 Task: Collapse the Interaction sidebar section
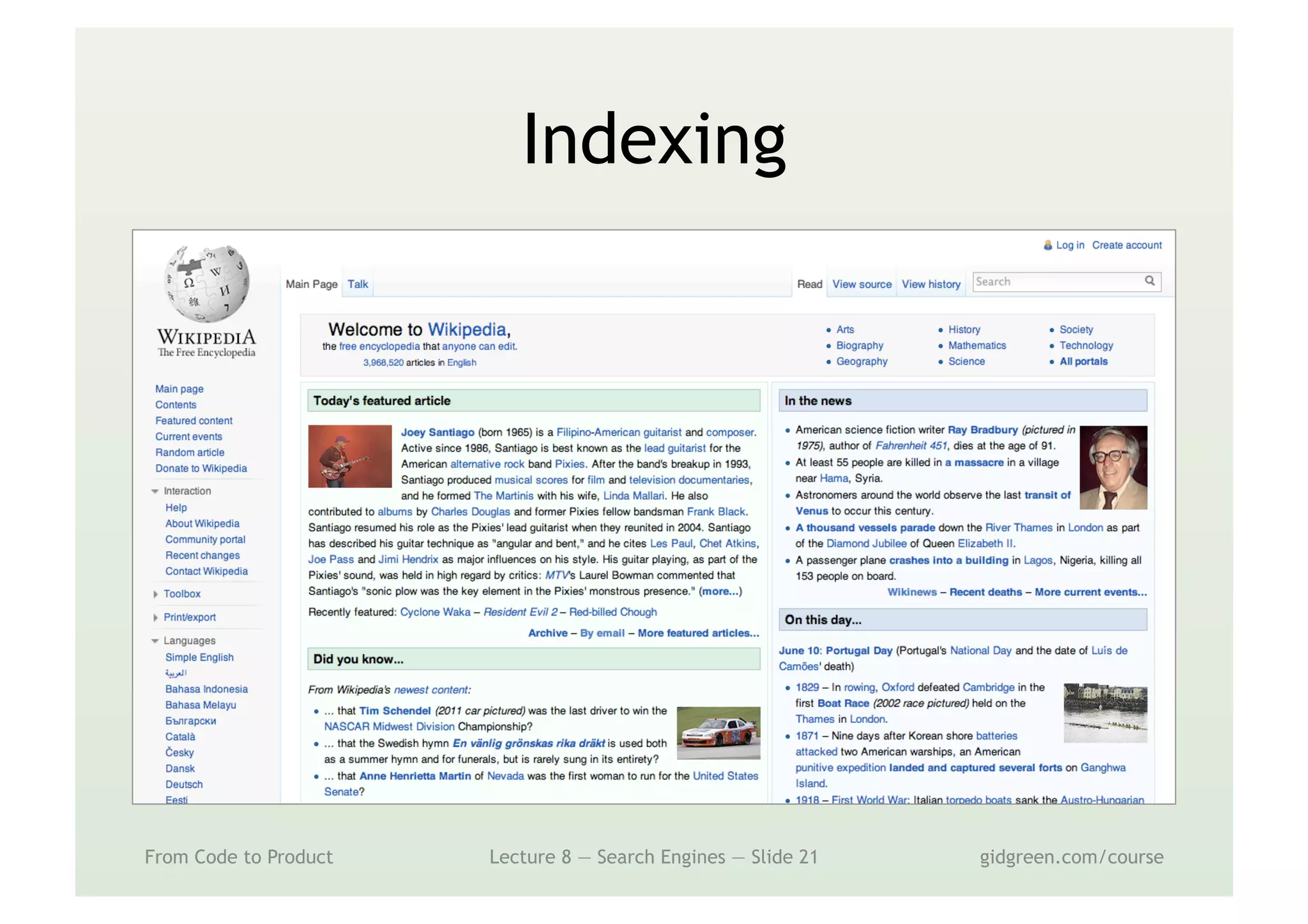pos(155,491)
